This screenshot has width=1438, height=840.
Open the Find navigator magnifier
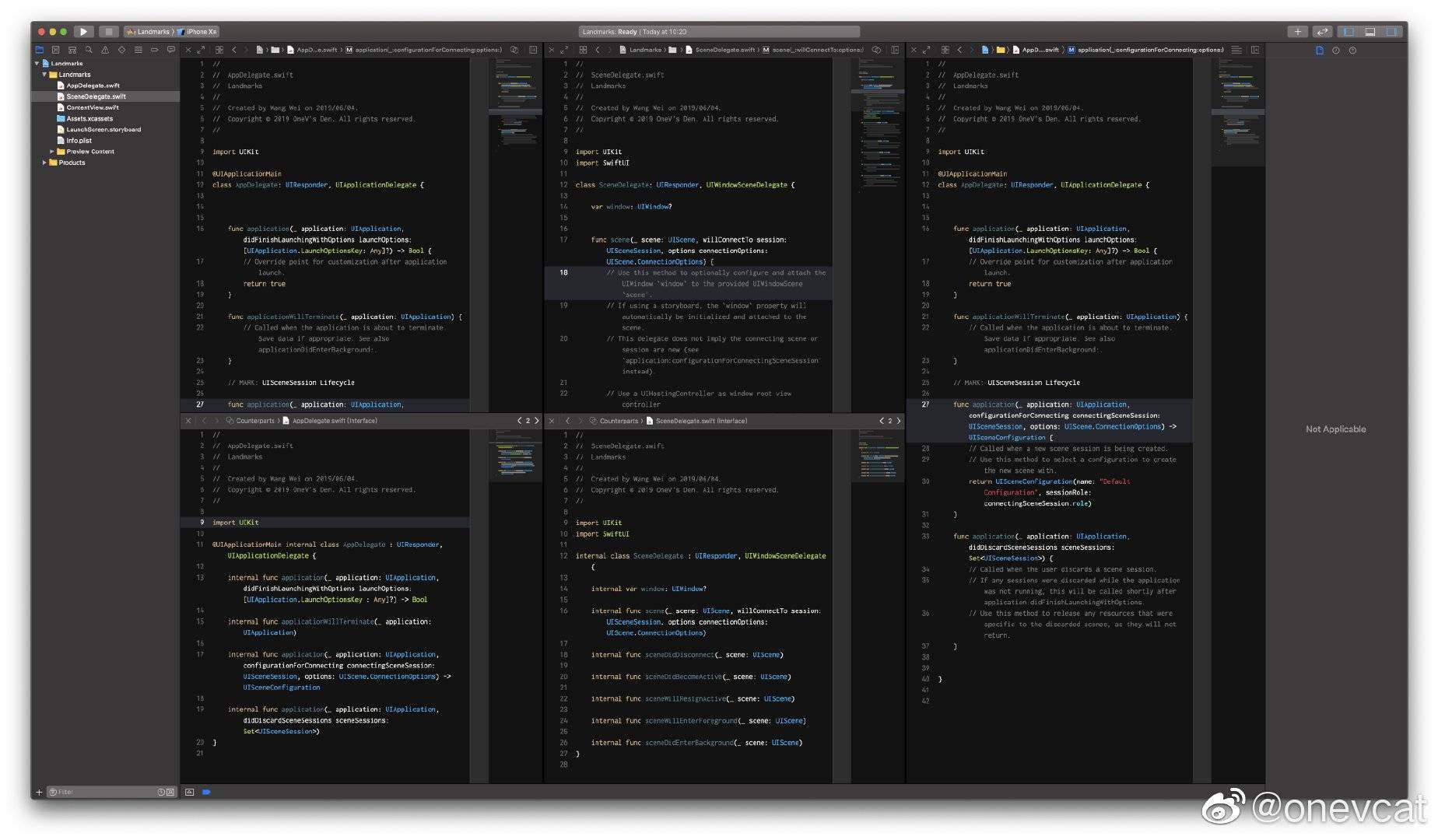pyautogui.click(x=89, y=50)
